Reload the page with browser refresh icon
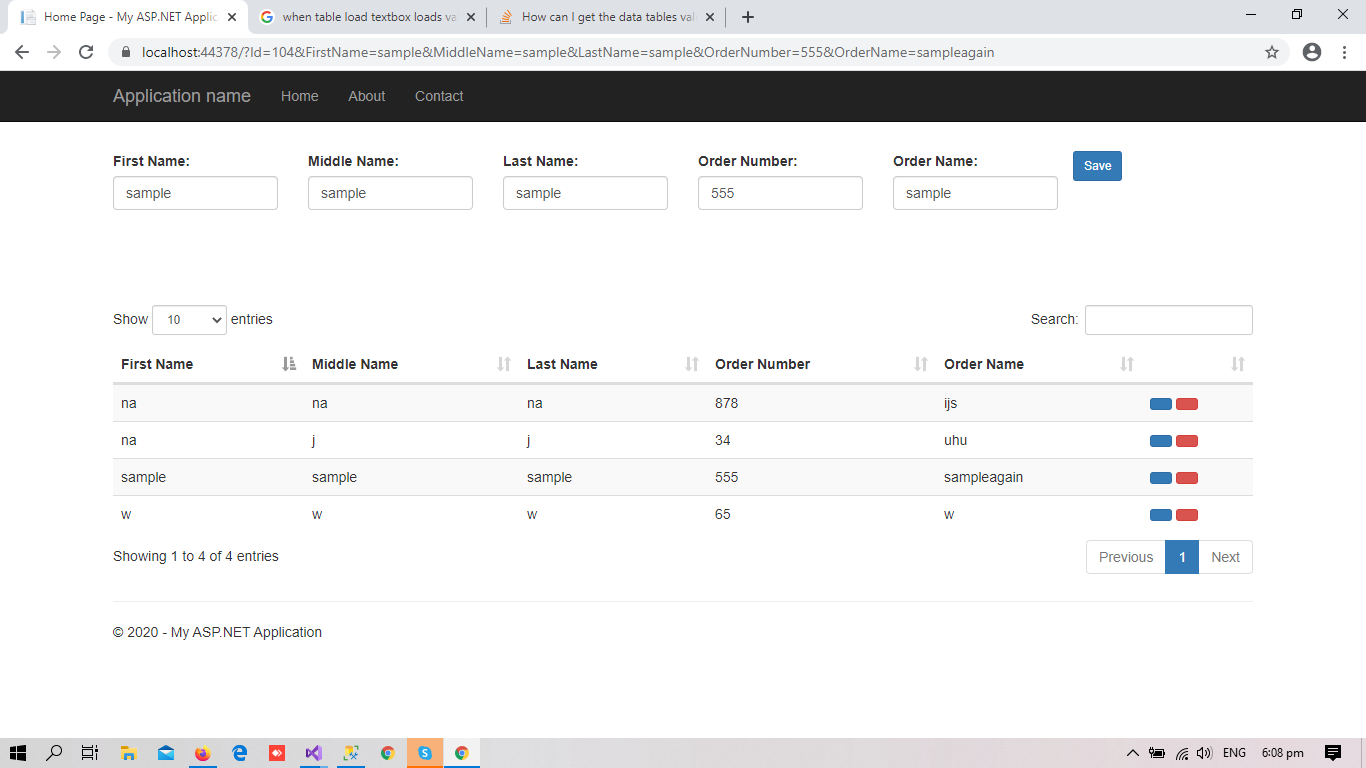 (86, 52)
